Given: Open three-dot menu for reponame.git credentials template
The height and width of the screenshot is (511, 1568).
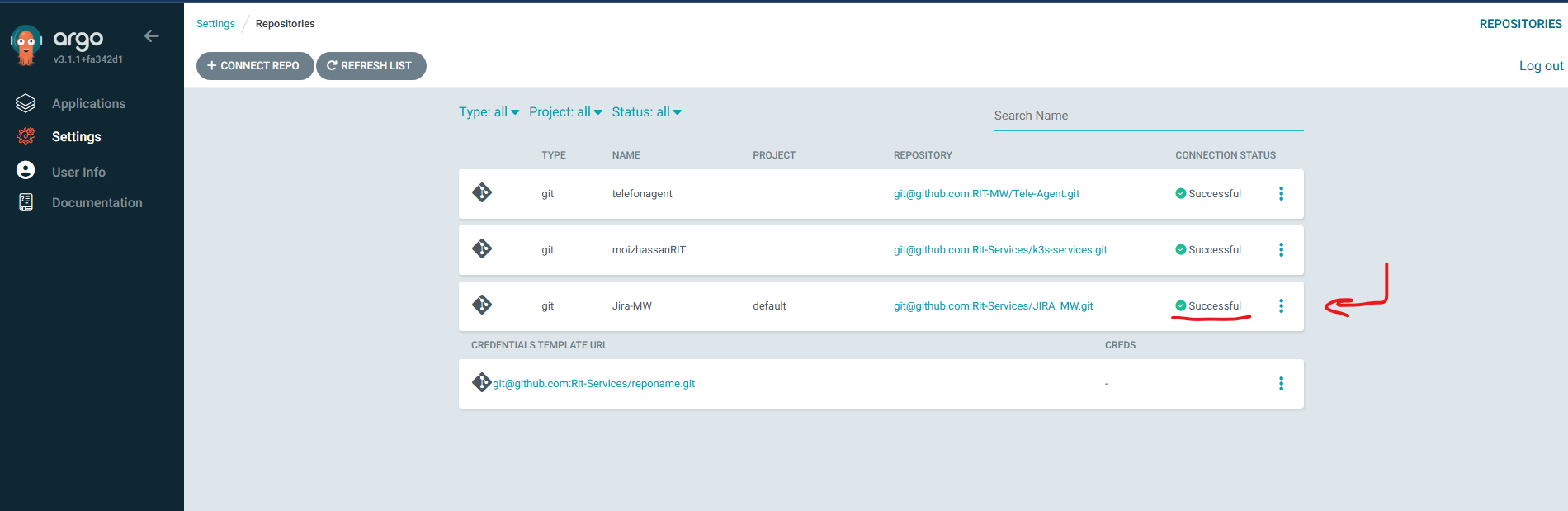Looking at the screenshot, I should tap(1281, 383).
